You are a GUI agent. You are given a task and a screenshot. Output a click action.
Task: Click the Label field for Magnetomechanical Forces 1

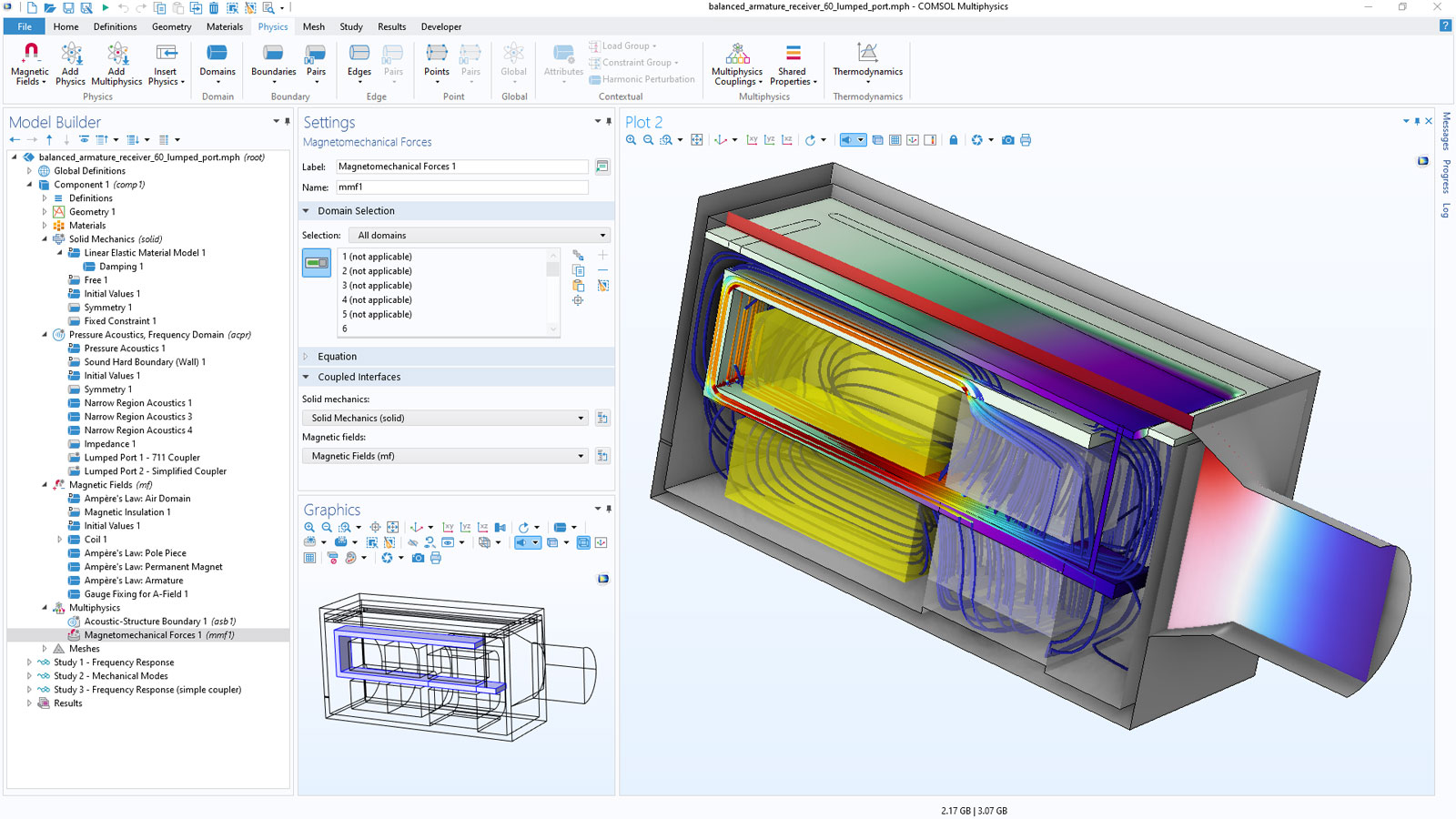461,167
